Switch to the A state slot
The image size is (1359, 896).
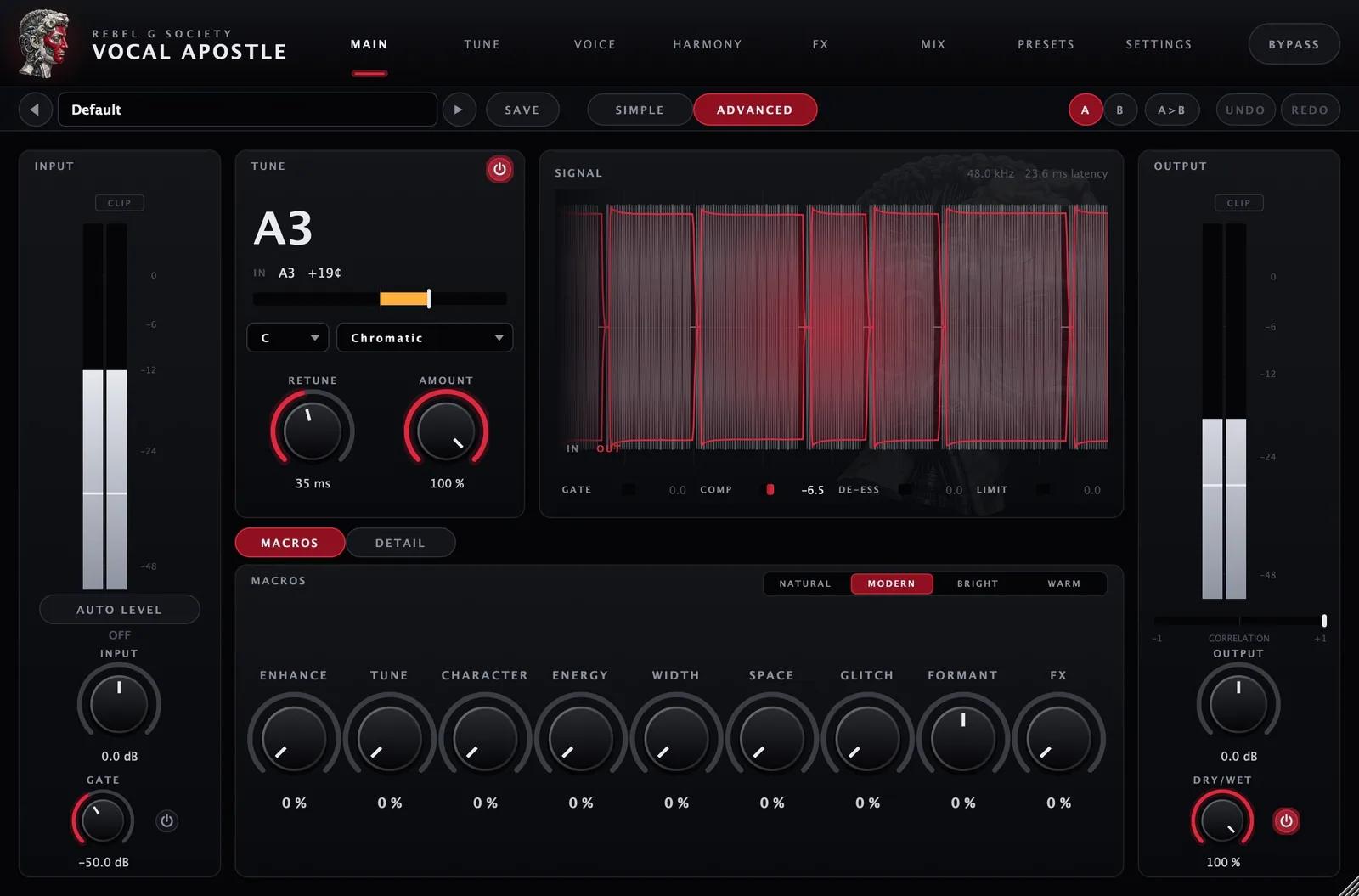point(1085,110)
